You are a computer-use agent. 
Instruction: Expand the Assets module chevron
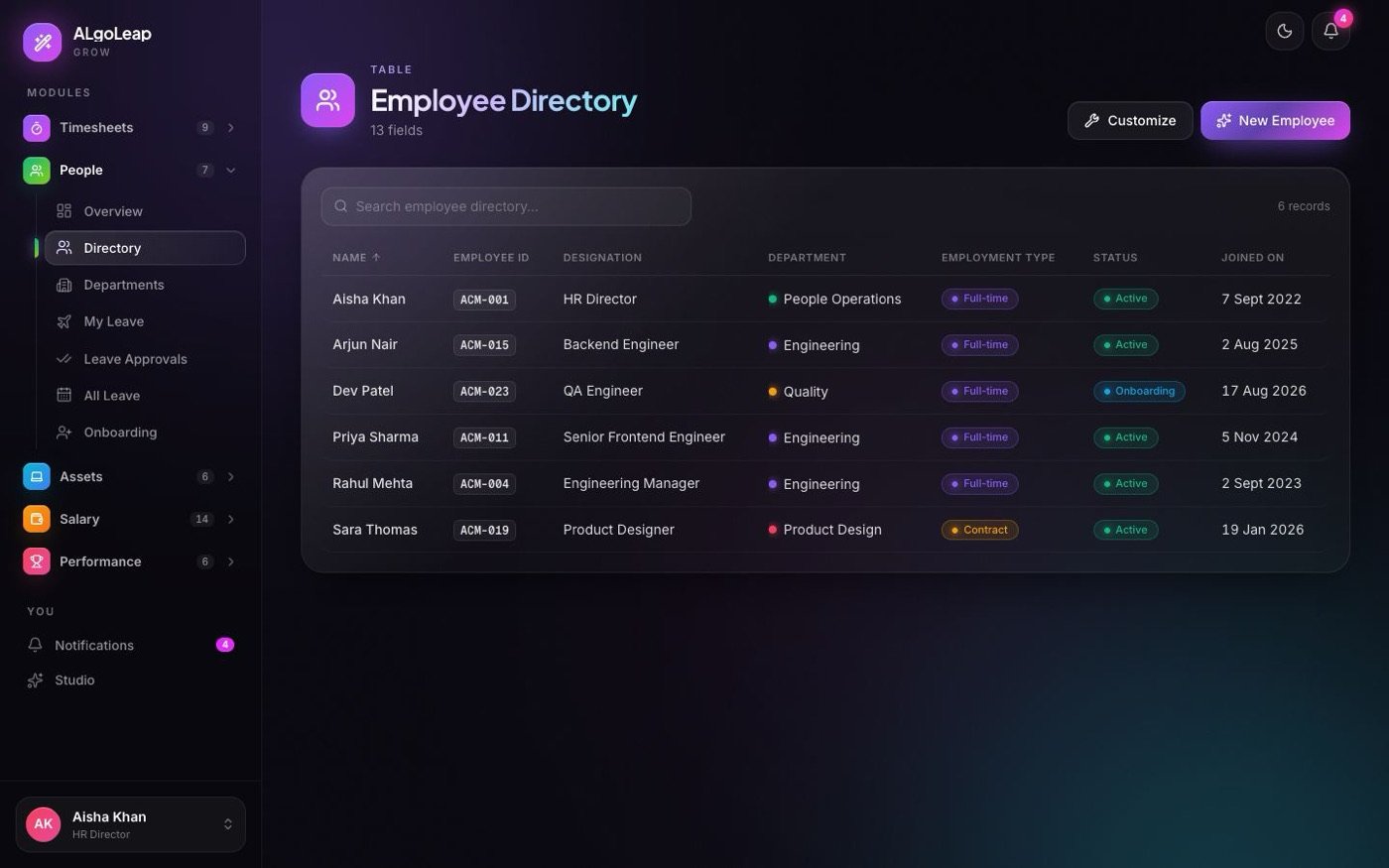click(231, 477)
